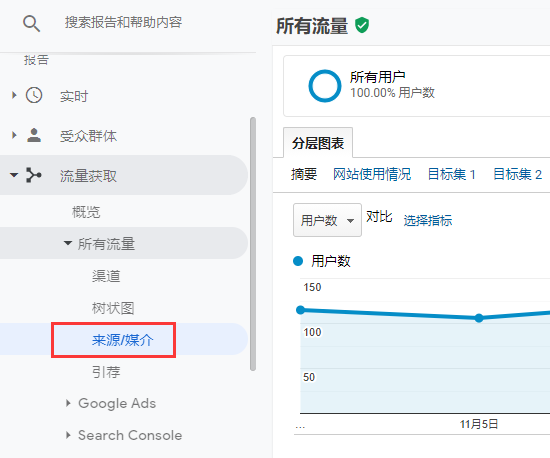Screen dimensions: 550x458
Task: Open the 用户数 metric dropdown
Action: click(x=327, y=220)
